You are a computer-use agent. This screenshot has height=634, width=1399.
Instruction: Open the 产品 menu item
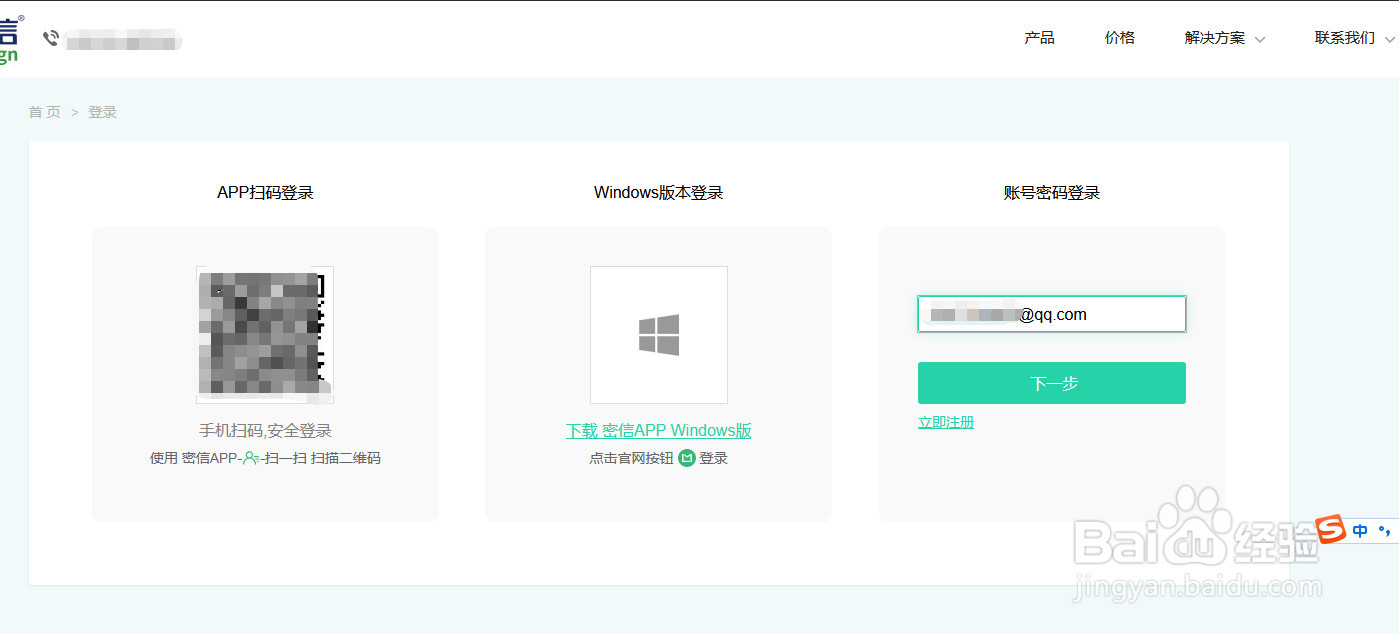coord(1039,38)
